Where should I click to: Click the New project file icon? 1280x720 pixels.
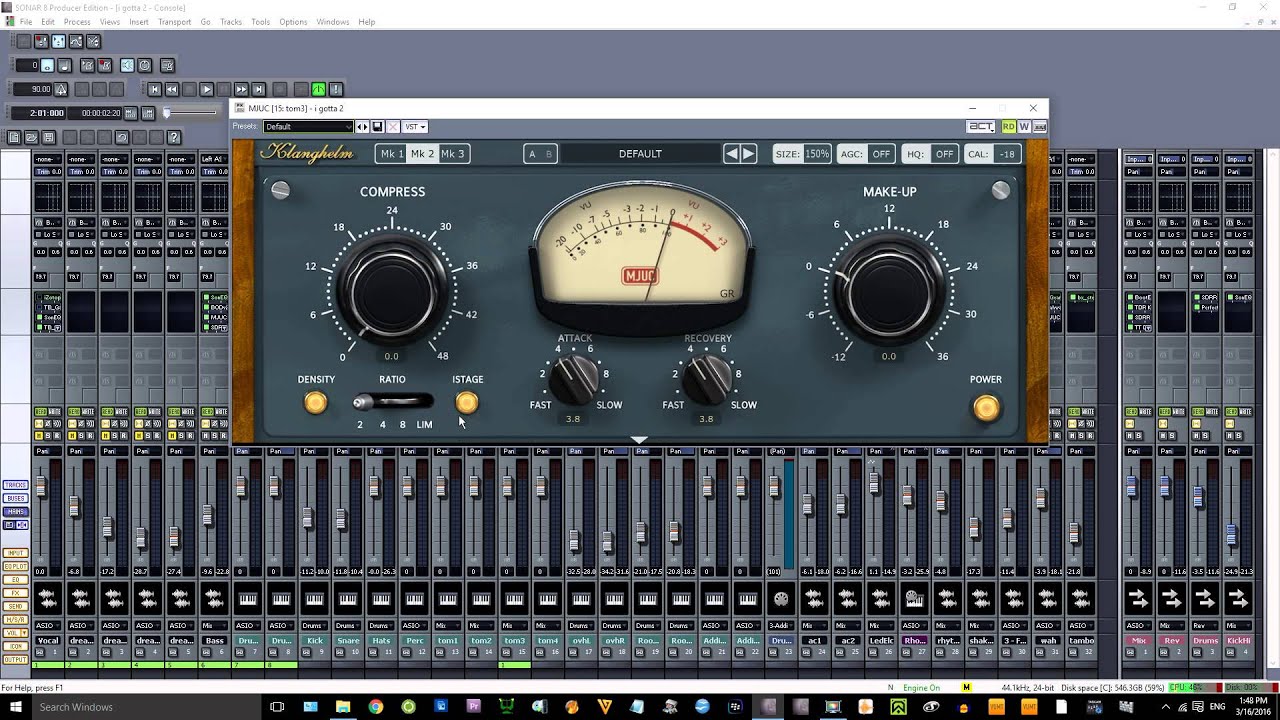coord(14,137)
